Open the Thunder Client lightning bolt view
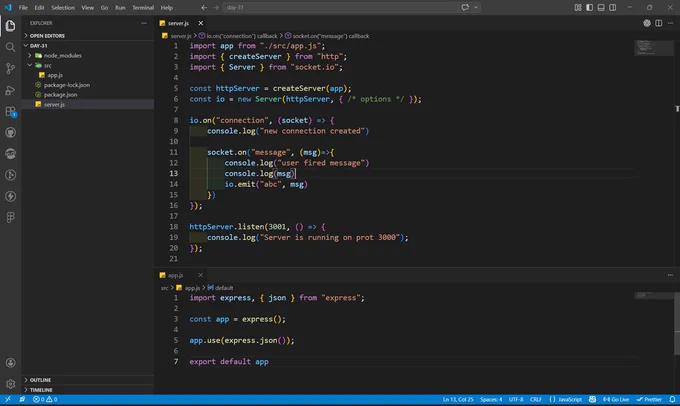680x406 pixels. (x=10, y=196)
